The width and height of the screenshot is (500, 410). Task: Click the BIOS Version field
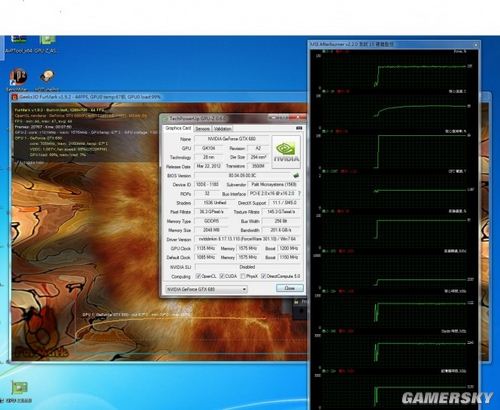click(243, 175)
